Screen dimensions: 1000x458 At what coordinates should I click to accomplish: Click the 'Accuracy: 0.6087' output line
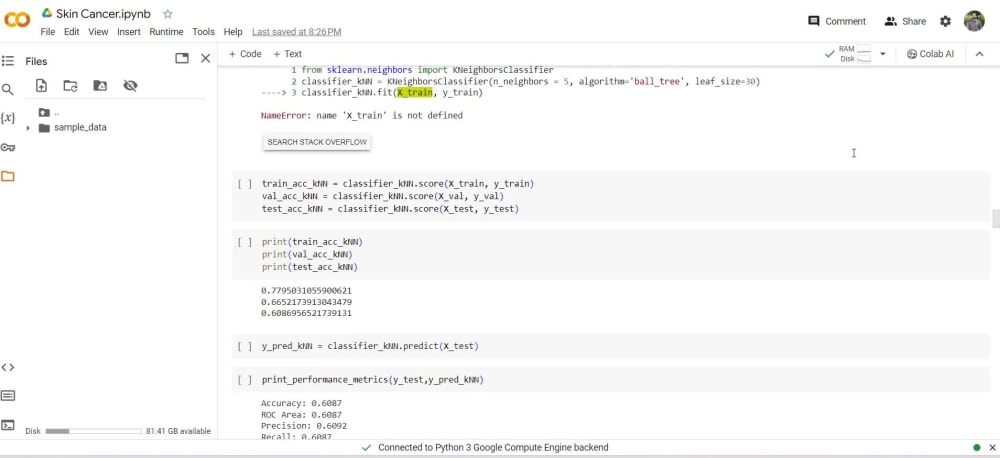[x=301, y=403]
